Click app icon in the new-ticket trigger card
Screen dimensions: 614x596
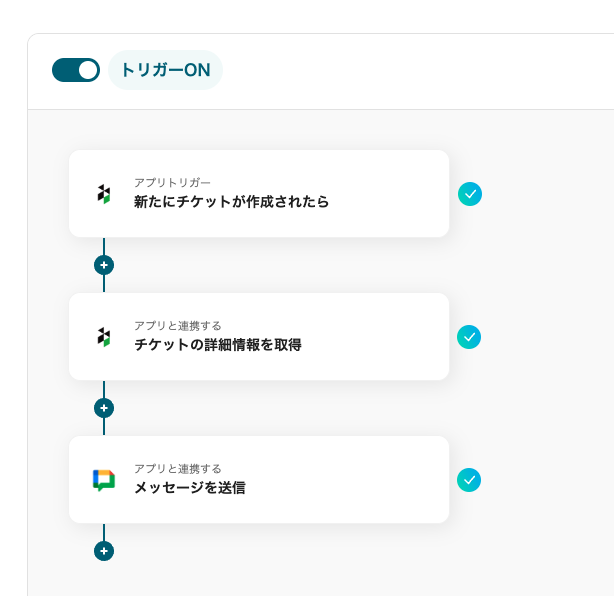(x=104, y=194)
